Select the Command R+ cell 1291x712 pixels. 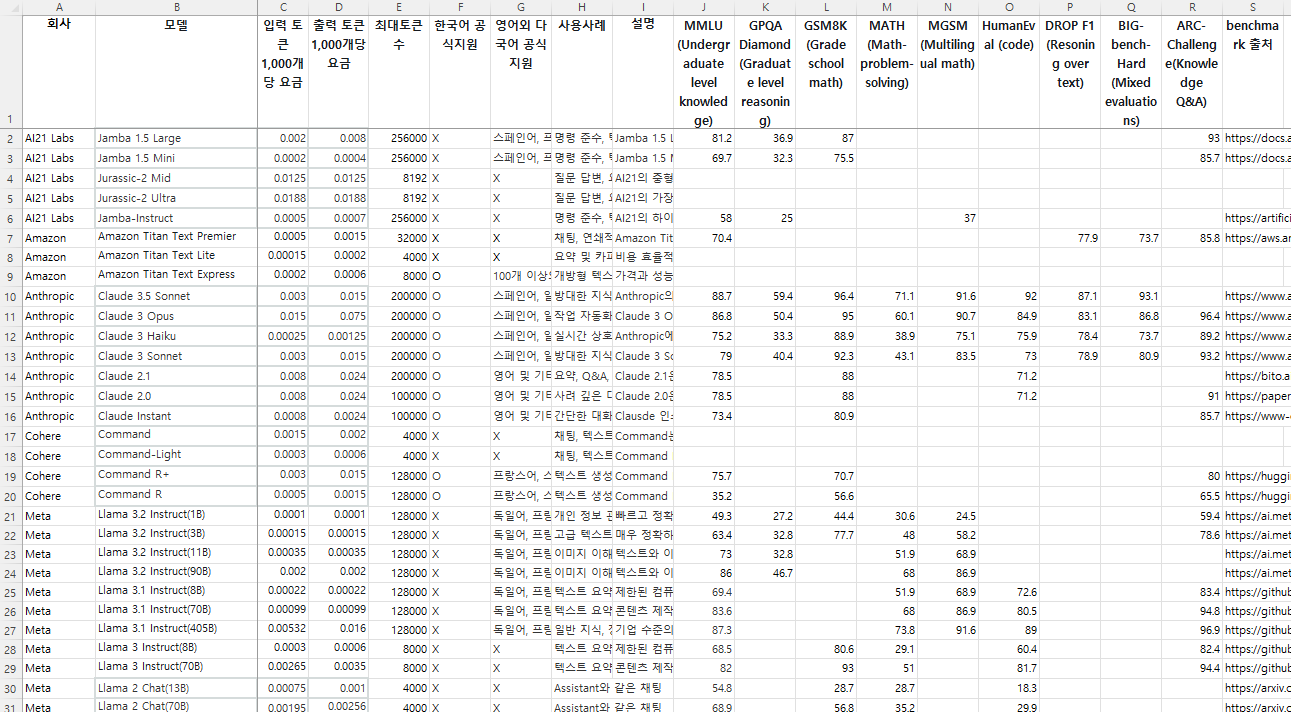pyautogui.click(x=176, y=475)
